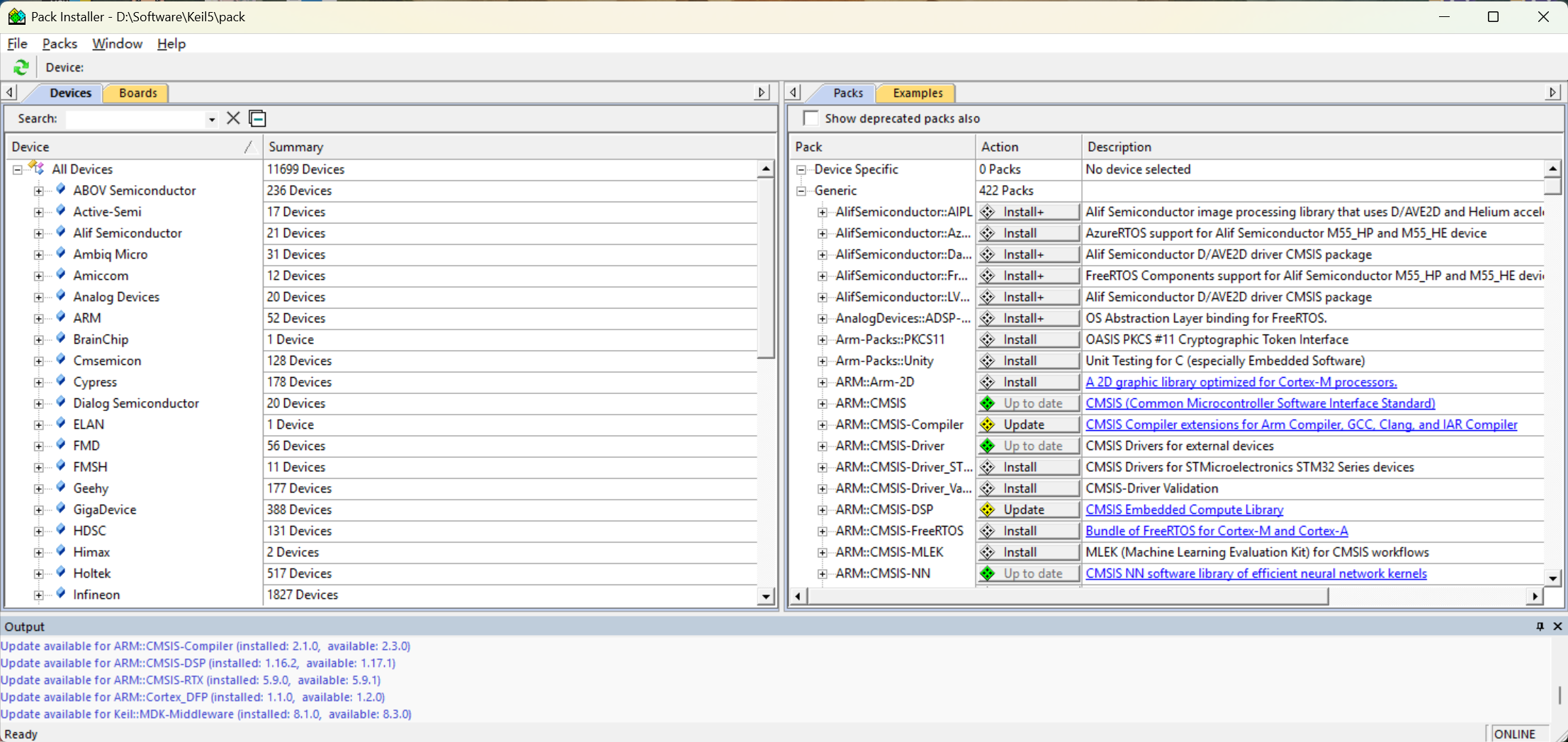Expand the ARM::CMSIS pack node
This screenshot has width=1568, height=742.
coord(823,403)
